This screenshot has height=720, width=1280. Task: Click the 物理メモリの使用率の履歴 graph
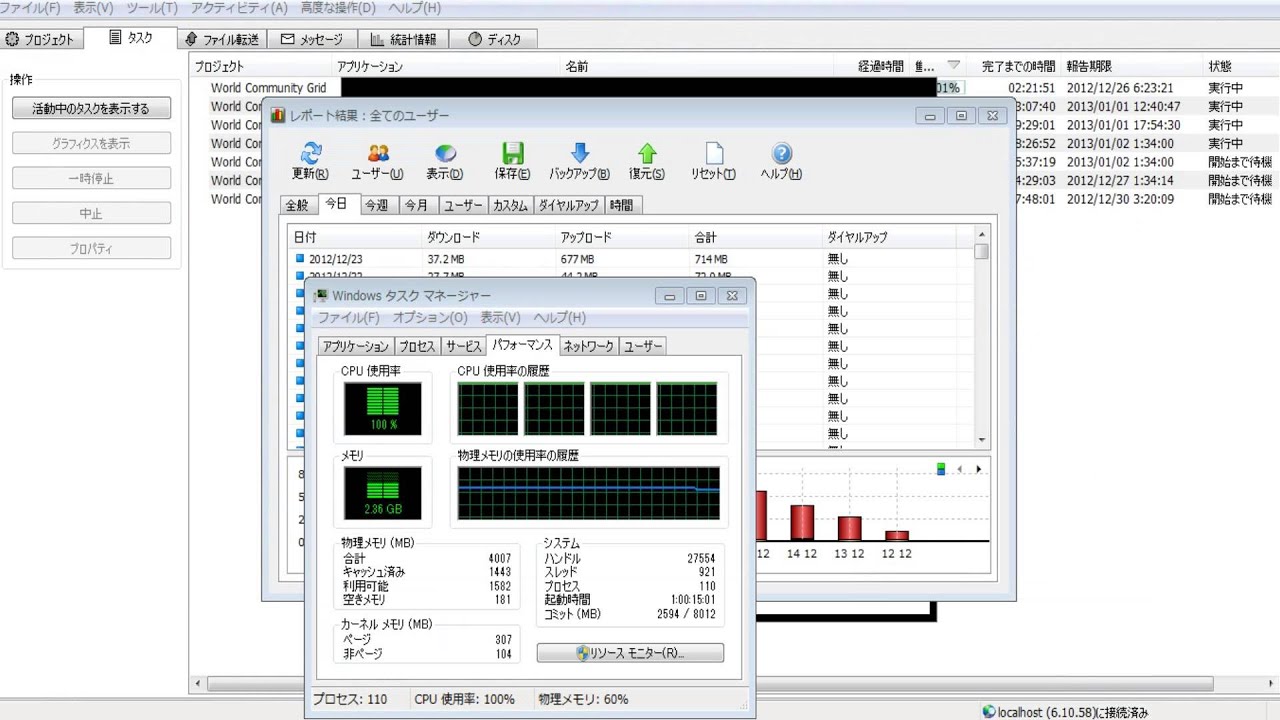(x=589, y=492)
